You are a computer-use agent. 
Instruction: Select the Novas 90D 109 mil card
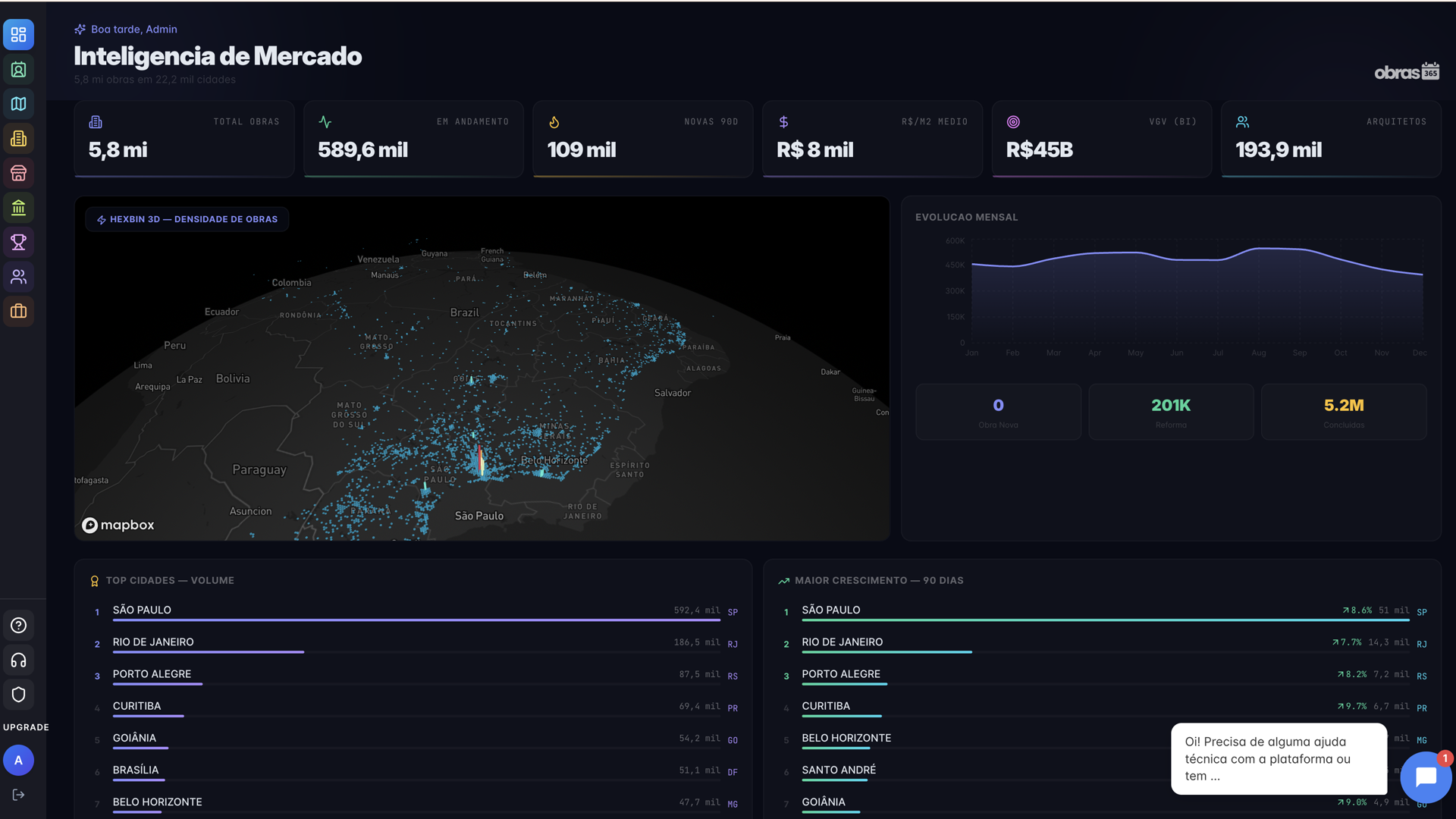click(x=643, y=139)
